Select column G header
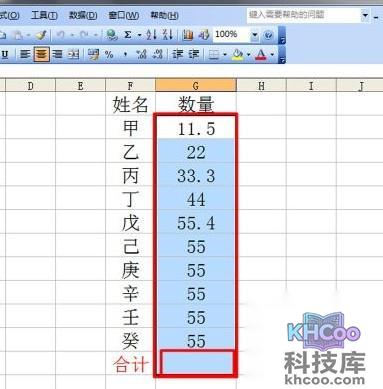The width and height of the screenshot is (383, 389). [196, 86]
